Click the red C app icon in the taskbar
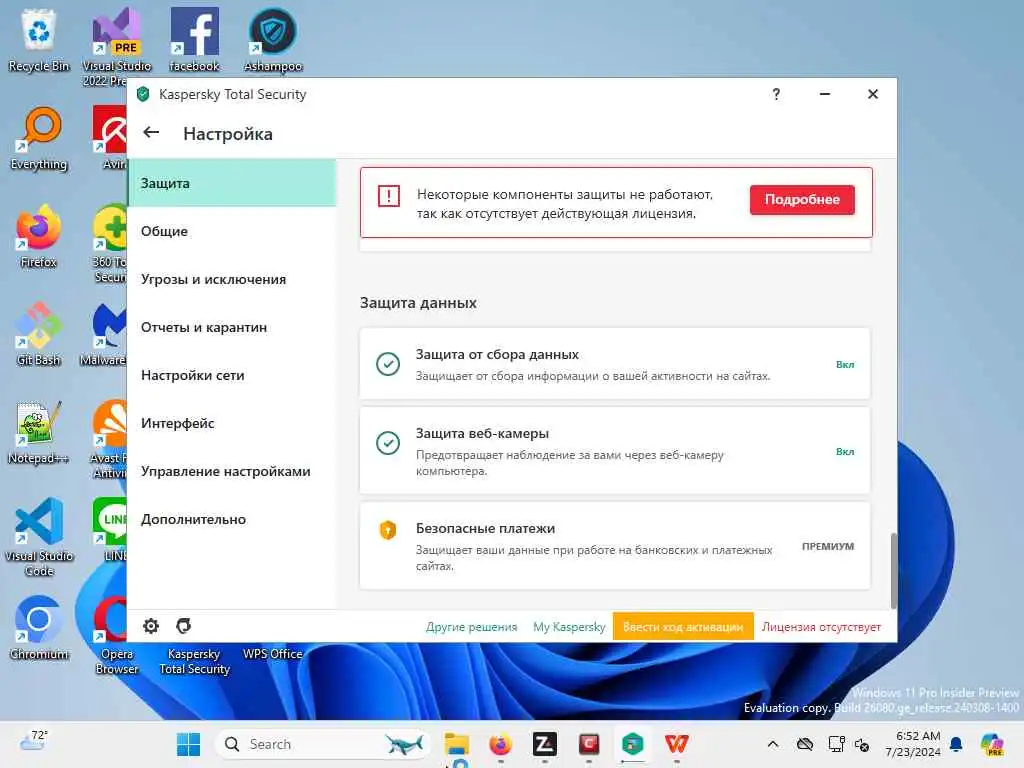This screenshot has width=1024, height=768. tap(588, 744)
